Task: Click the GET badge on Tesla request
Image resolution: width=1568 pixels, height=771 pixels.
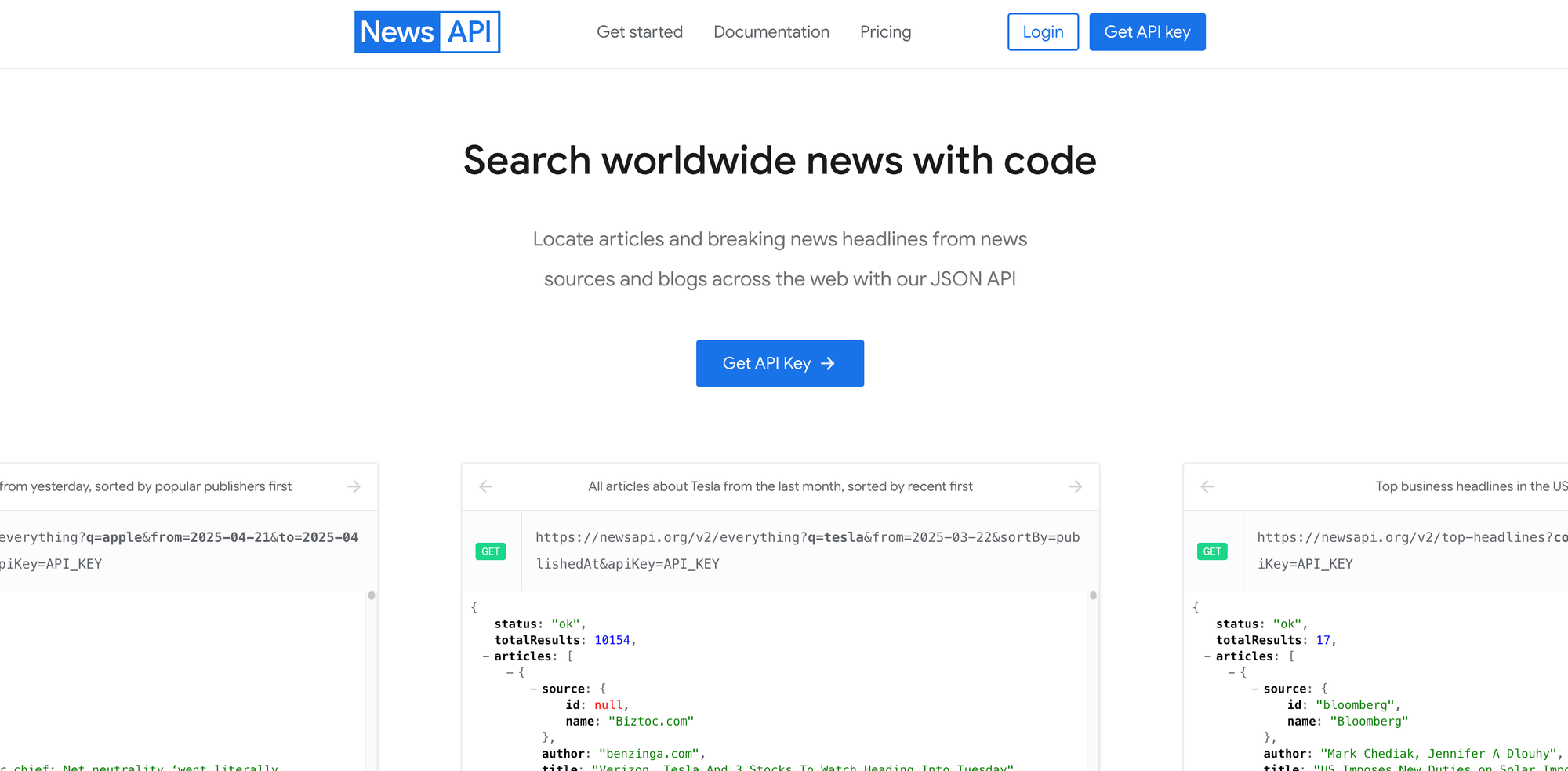Action: click(490, 551)
